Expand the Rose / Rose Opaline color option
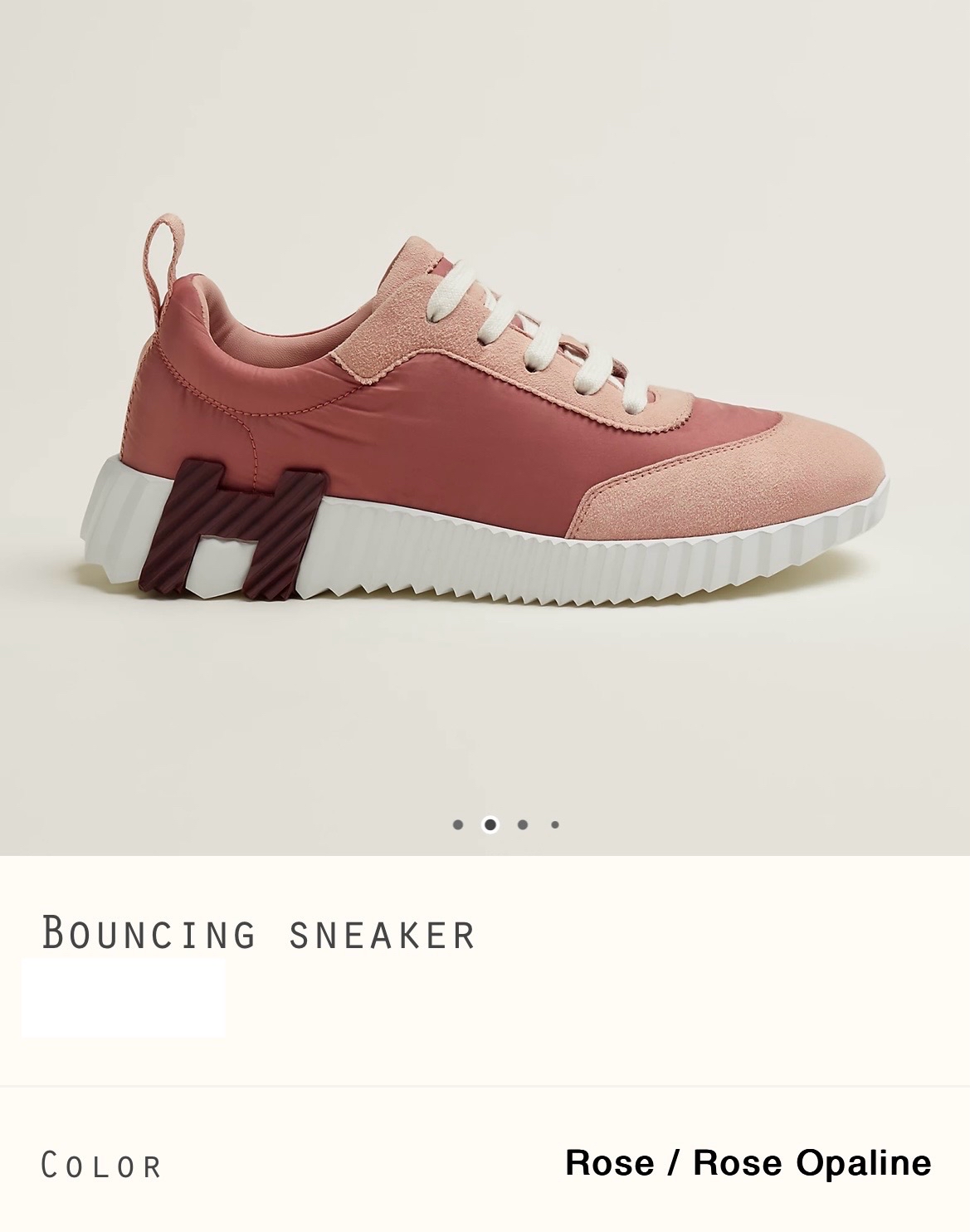This screenshot has width=970, height=1232. tap(748, 1162)
